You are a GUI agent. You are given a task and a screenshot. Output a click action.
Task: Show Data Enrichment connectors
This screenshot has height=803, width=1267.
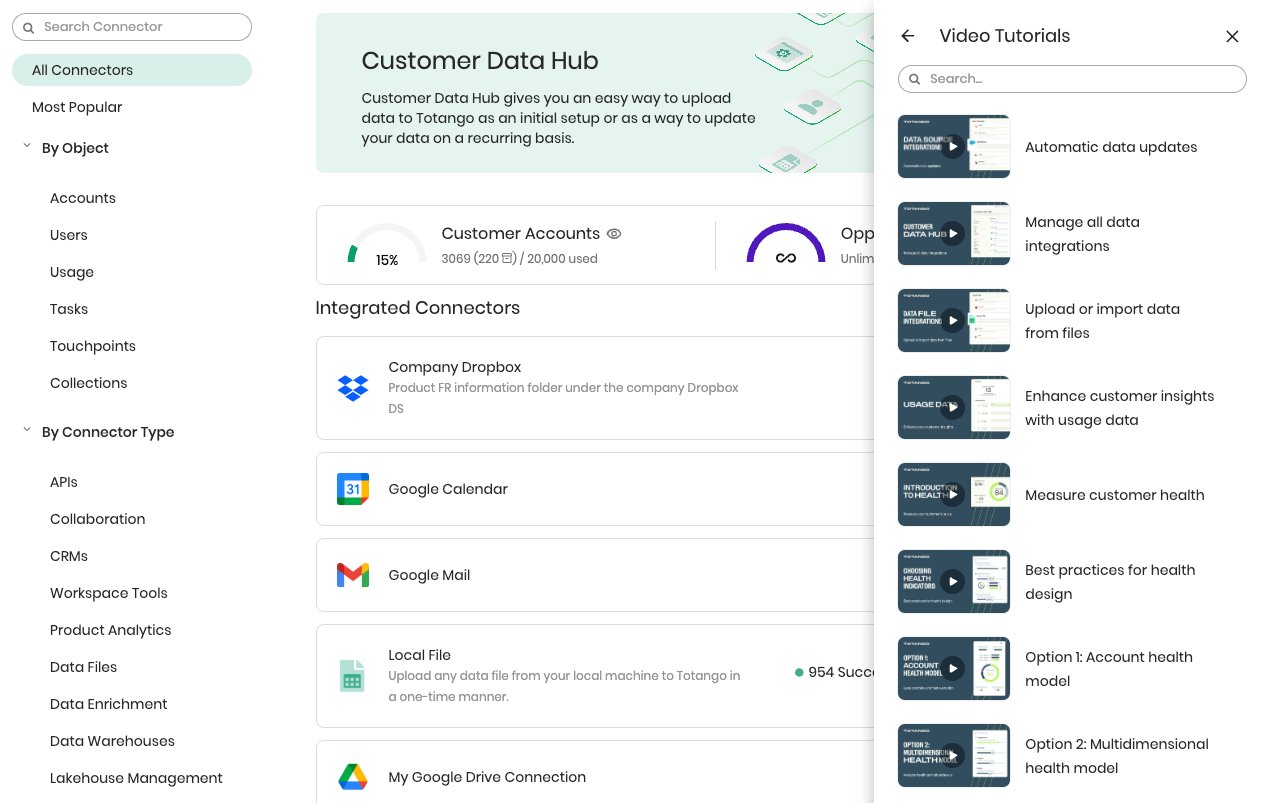click(109, 704)
